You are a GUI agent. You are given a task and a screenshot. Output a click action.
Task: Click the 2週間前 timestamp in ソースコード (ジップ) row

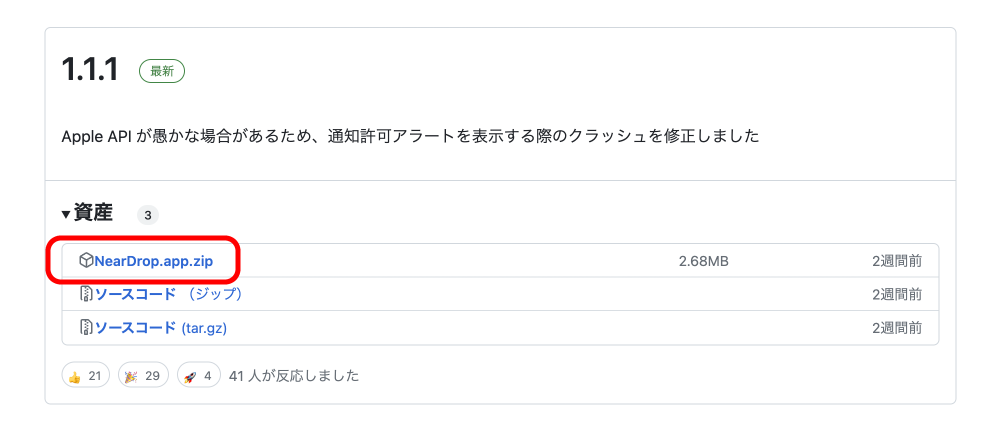point(896,294)
